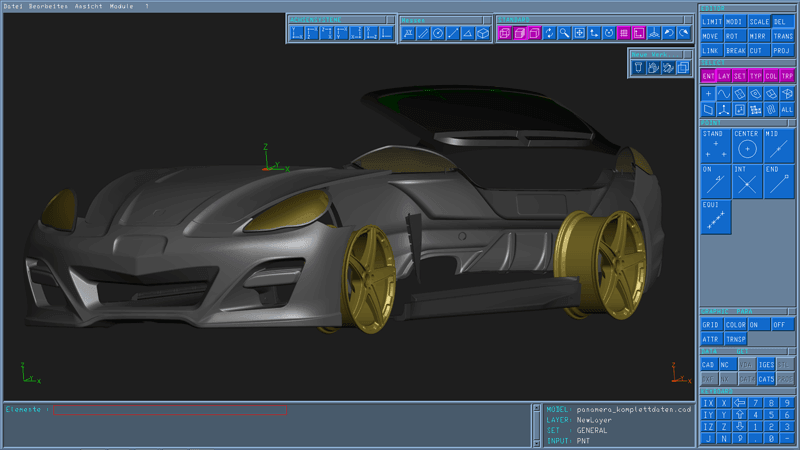Click the MIRR editor button

[x=758, y=36]
